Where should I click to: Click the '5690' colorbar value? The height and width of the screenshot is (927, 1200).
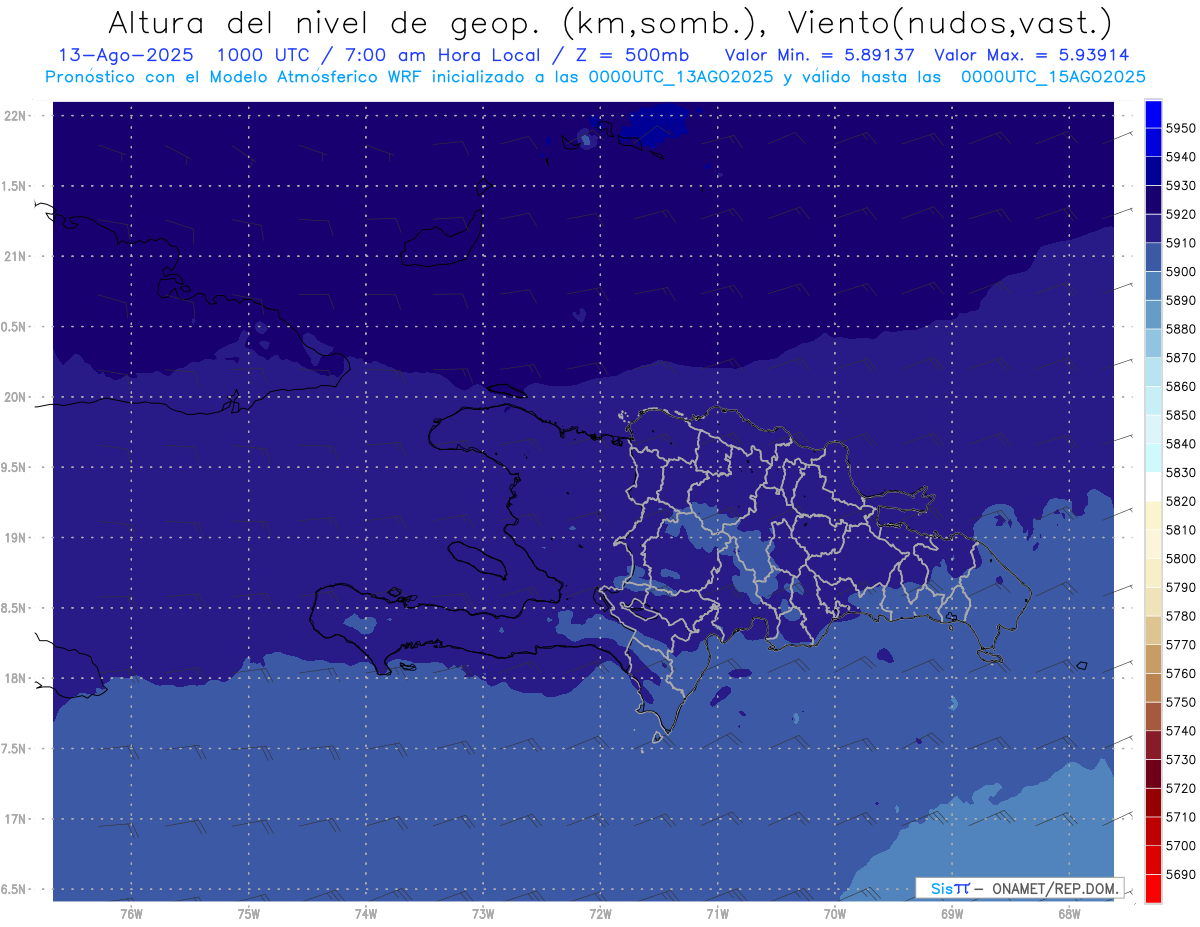coord(1181,874)
